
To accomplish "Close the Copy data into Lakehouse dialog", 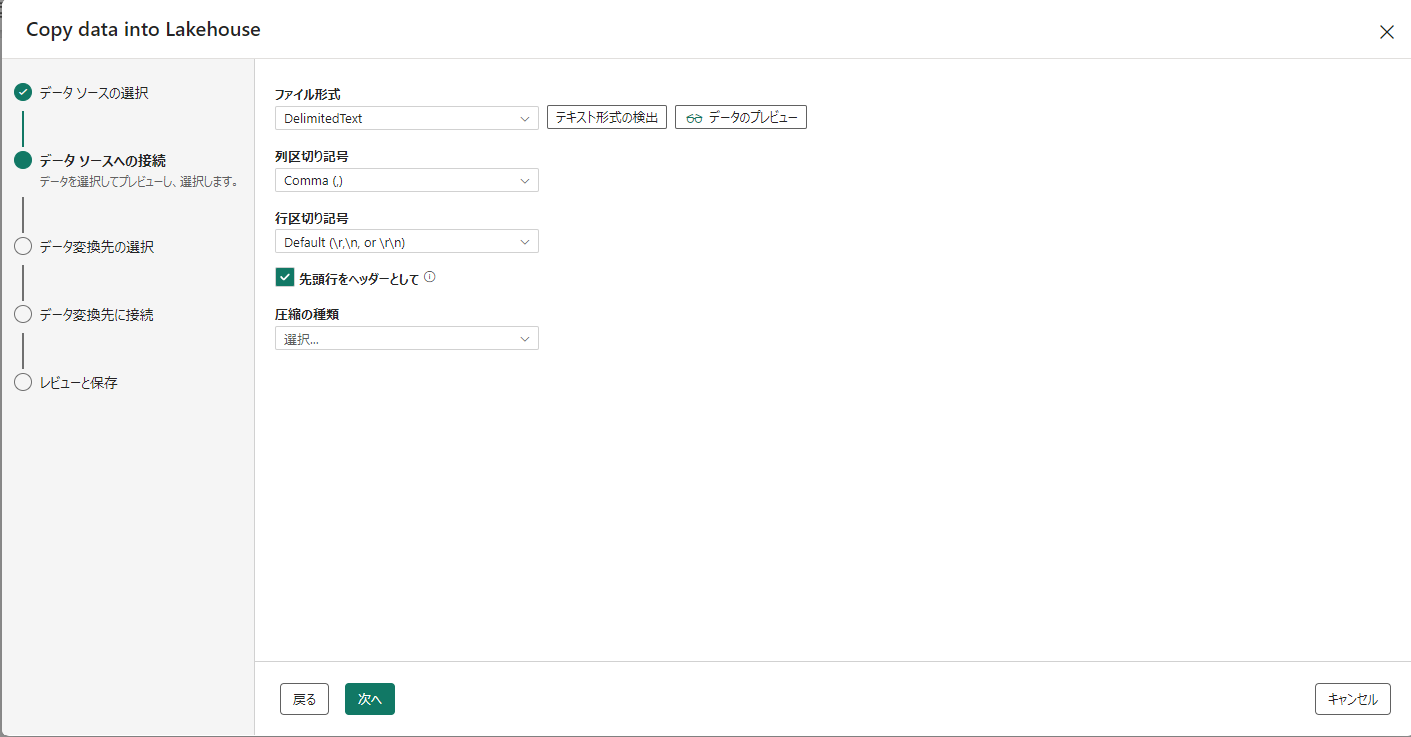I will [1387, 32].
